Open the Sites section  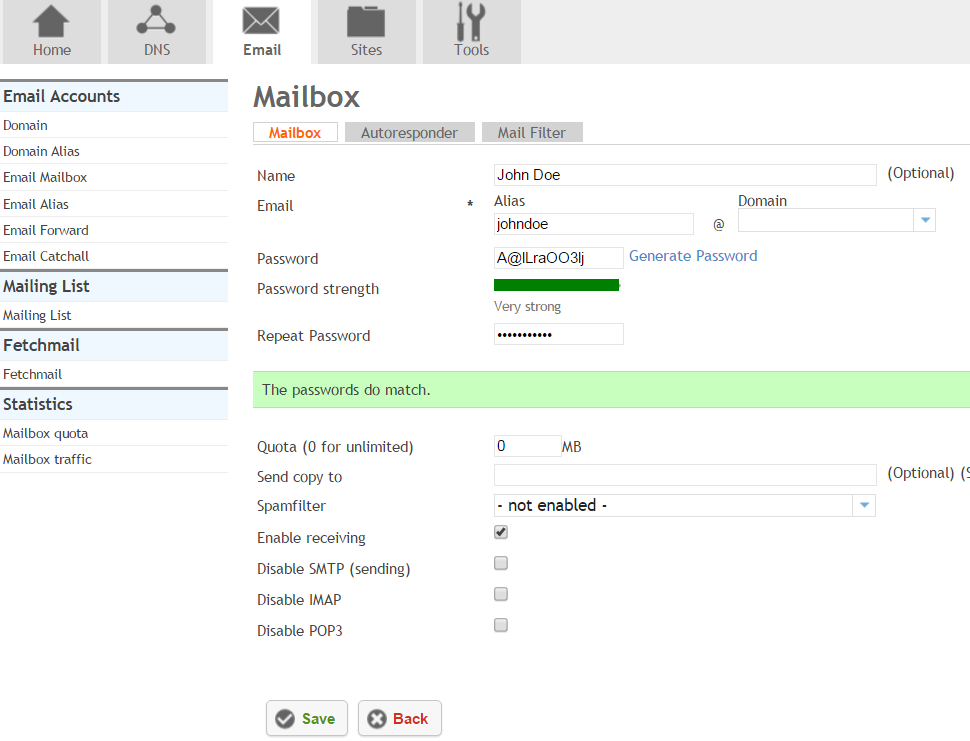(x=366, y=30)
